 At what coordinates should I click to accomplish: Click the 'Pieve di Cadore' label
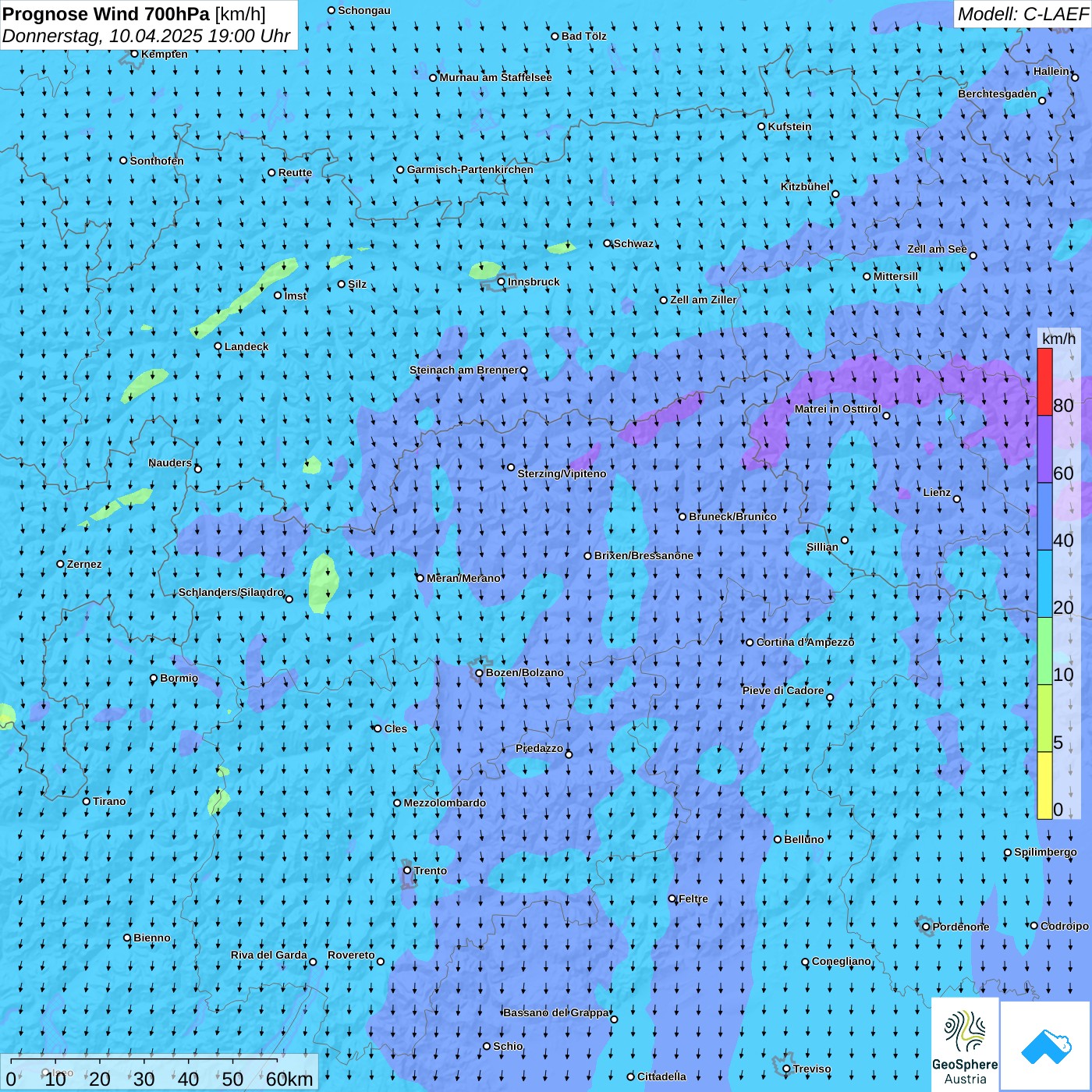coord(783,690)
